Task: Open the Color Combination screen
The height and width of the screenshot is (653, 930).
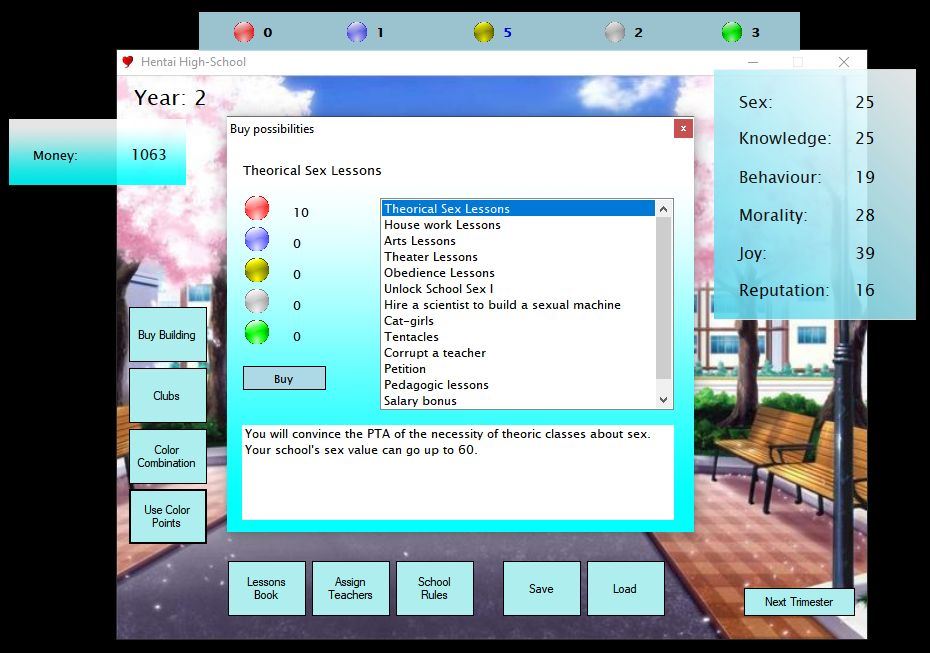Action: [167, 457]
